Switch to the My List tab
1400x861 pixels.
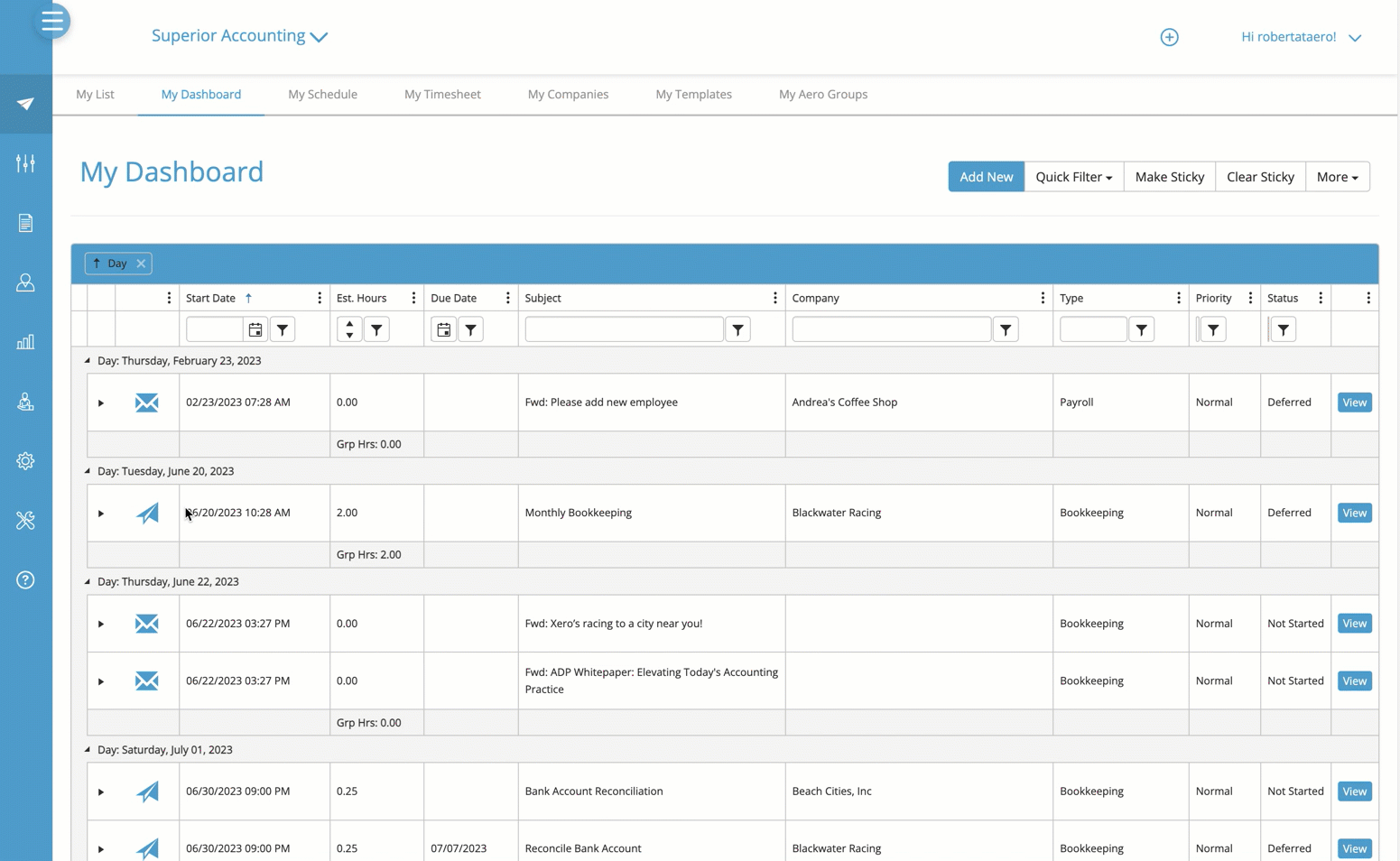click(95, 94)
